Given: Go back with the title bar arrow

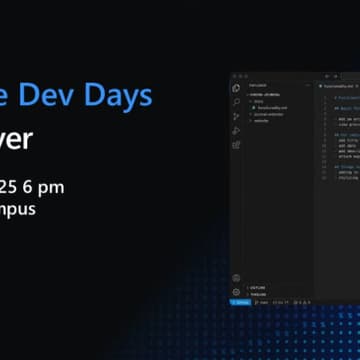Looking at the screenshot, I should click(327, 76).
